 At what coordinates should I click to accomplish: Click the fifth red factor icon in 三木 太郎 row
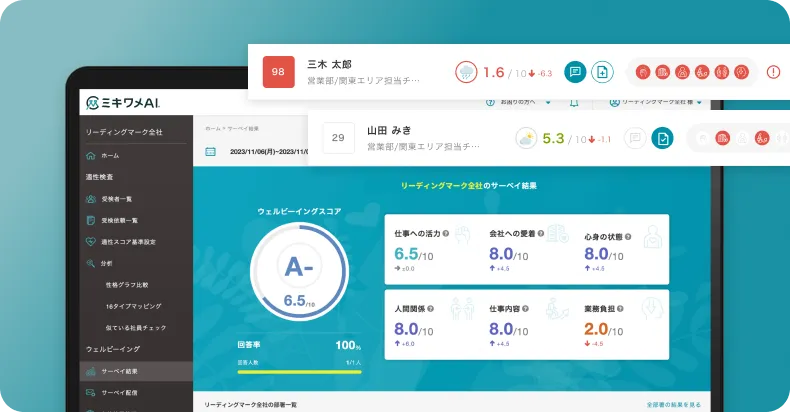click(721, 72)
